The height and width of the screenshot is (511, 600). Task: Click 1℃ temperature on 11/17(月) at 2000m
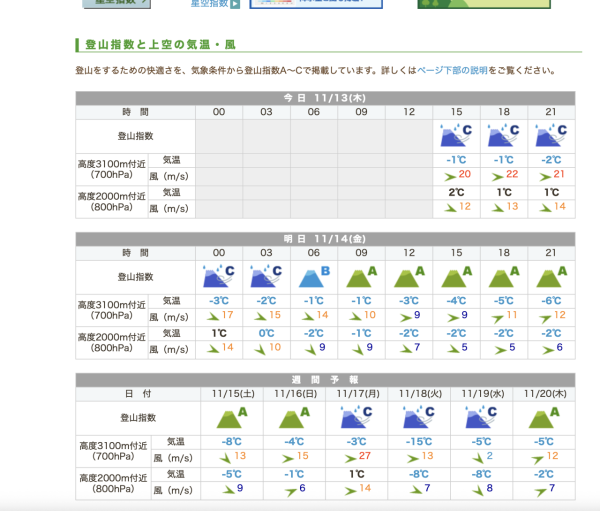[x=357, y=474]
